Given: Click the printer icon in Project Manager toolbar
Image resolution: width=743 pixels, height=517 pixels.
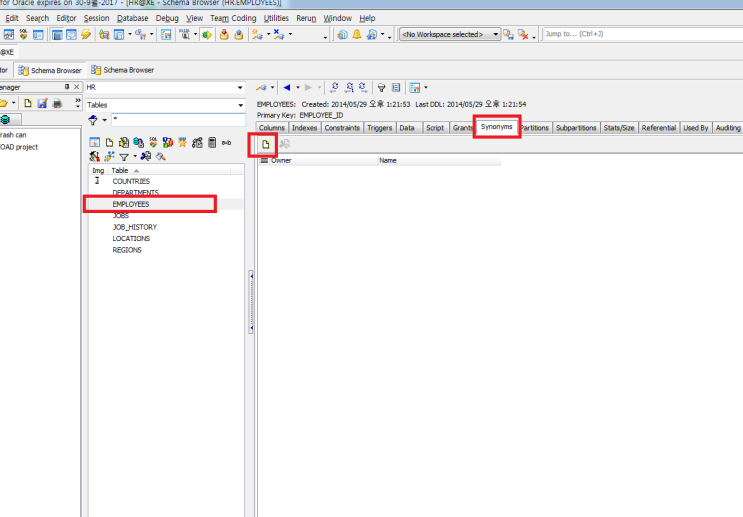Looking at the screenshot, I should (57, 103).
